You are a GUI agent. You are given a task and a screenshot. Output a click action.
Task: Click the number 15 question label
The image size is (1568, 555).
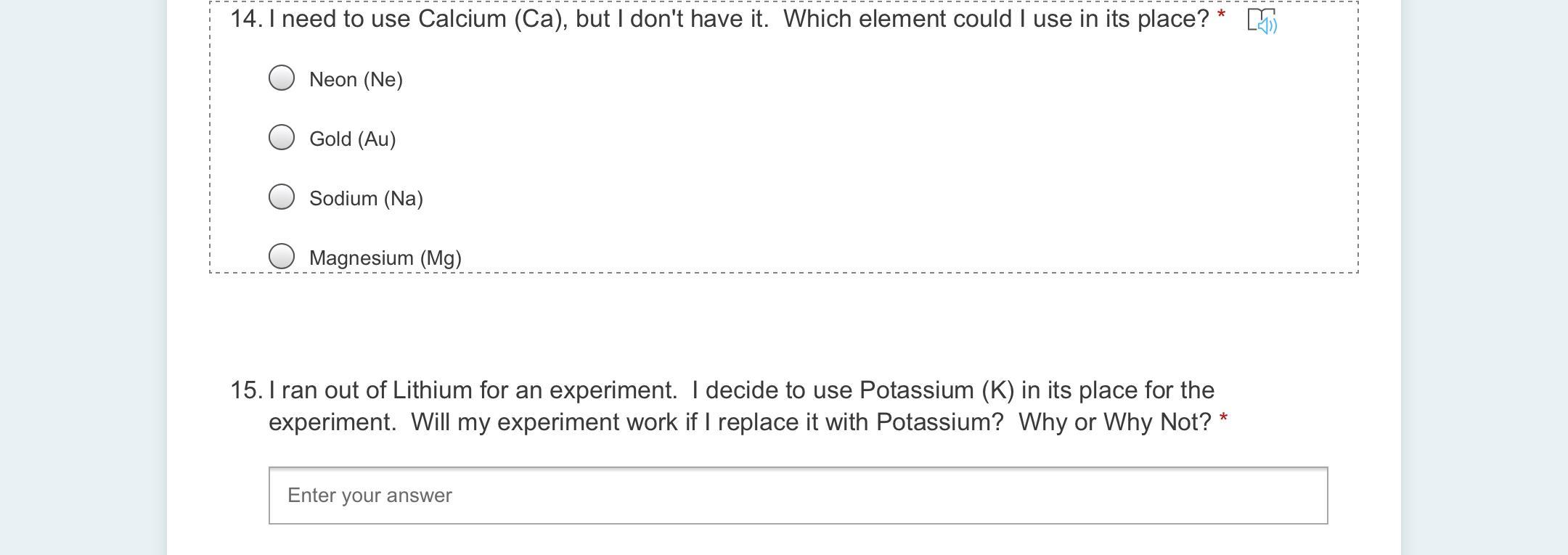(x=246, y=390)
